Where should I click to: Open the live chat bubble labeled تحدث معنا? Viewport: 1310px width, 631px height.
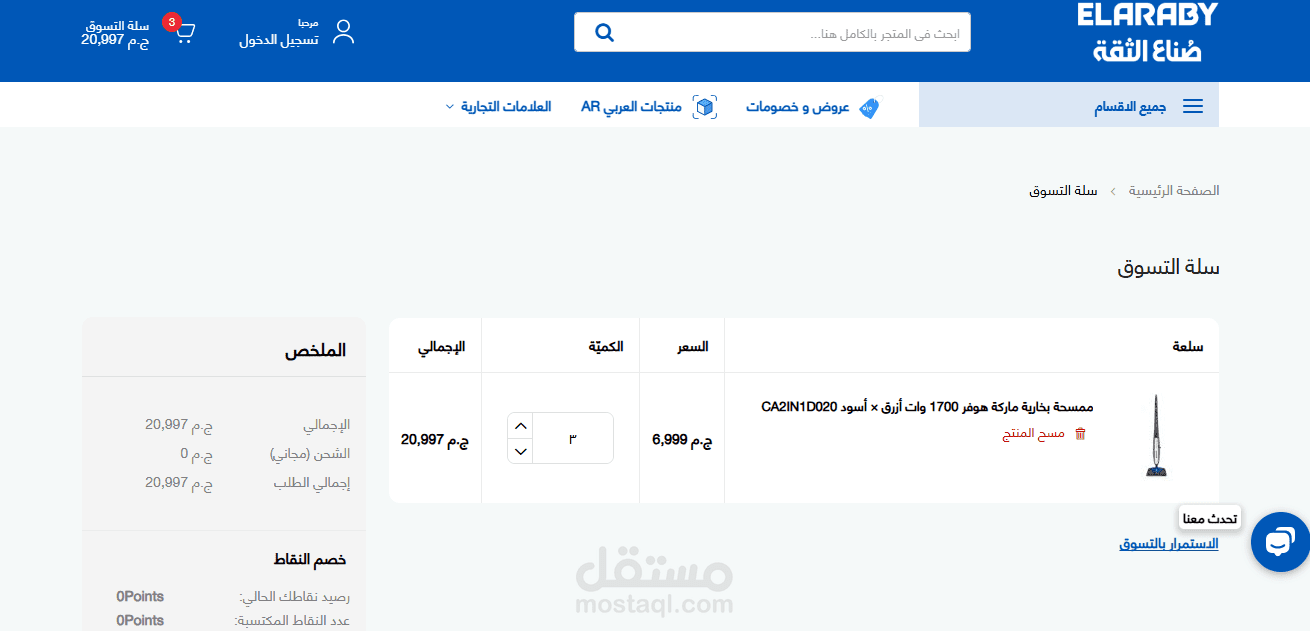click(1280, 542)
